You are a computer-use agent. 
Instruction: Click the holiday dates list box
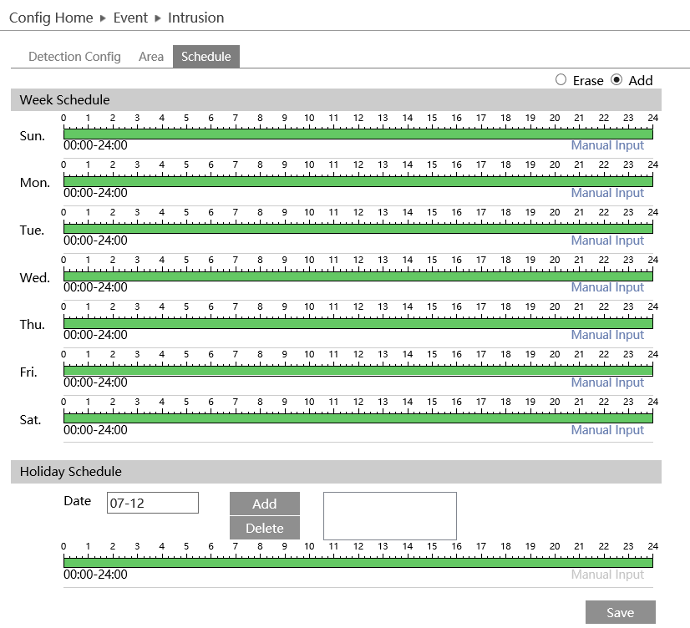[389, 515]
